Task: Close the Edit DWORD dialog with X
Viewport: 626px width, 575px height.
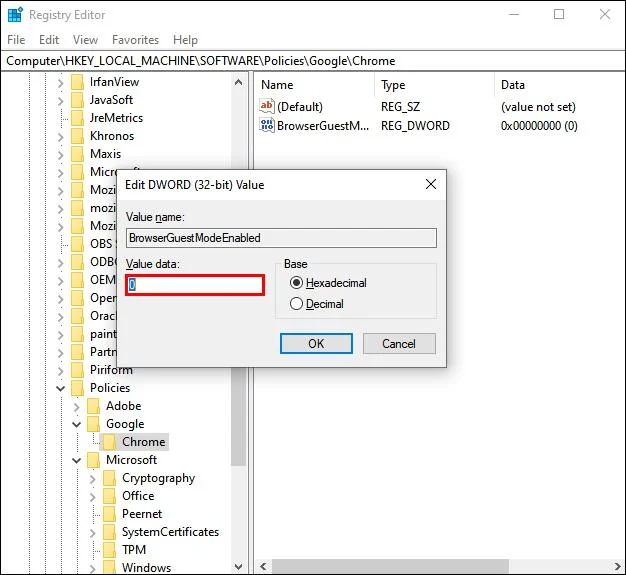Action: [x=431, y=184]
